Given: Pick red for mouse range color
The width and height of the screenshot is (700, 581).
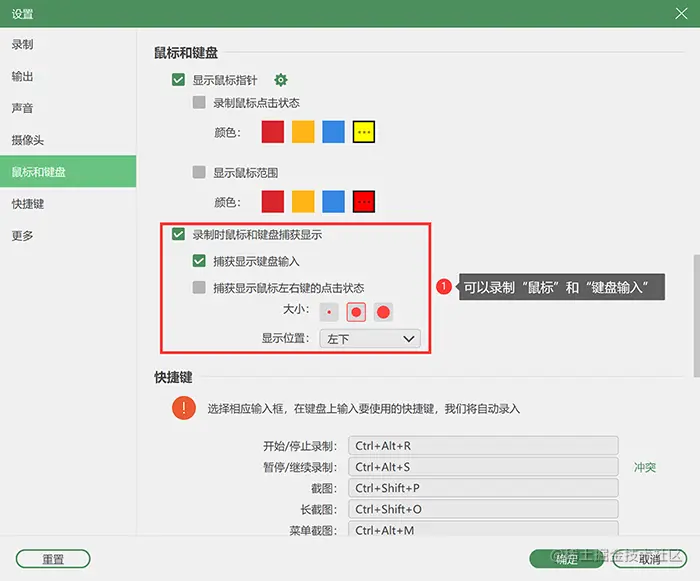Looking at the screenshot, I should click(273, 201).
